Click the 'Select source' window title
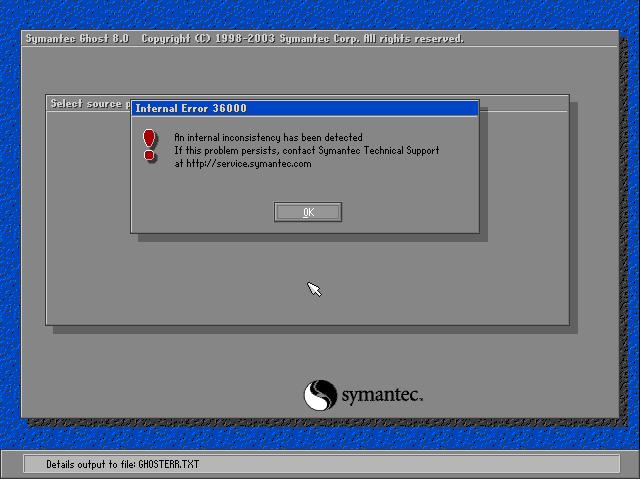Viewport: 640px width, 480px height. (89, 104)
